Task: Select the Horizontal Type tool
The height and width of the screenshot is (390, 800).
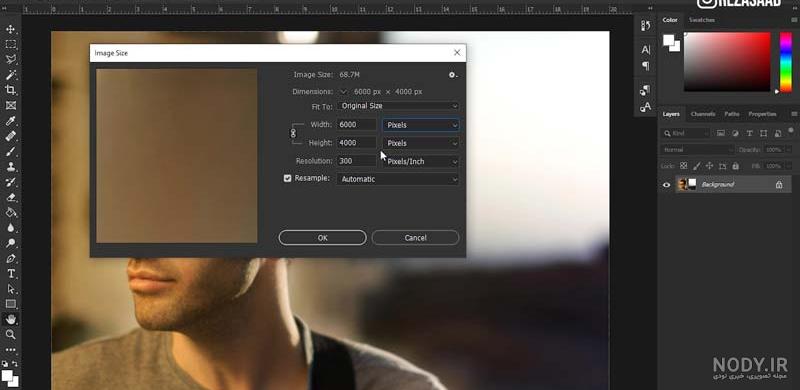Action: (11, 274)
